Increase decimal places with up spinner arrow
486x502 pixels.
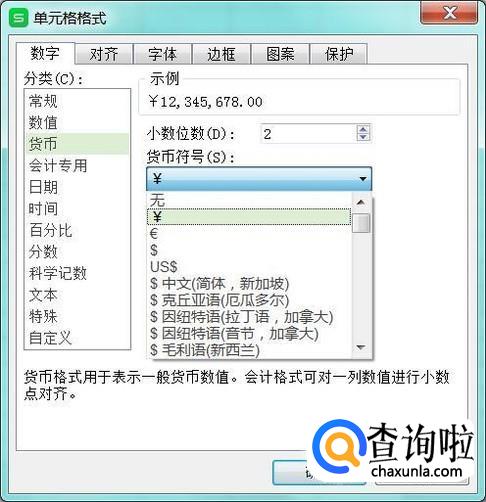click(x=363, y=129)
